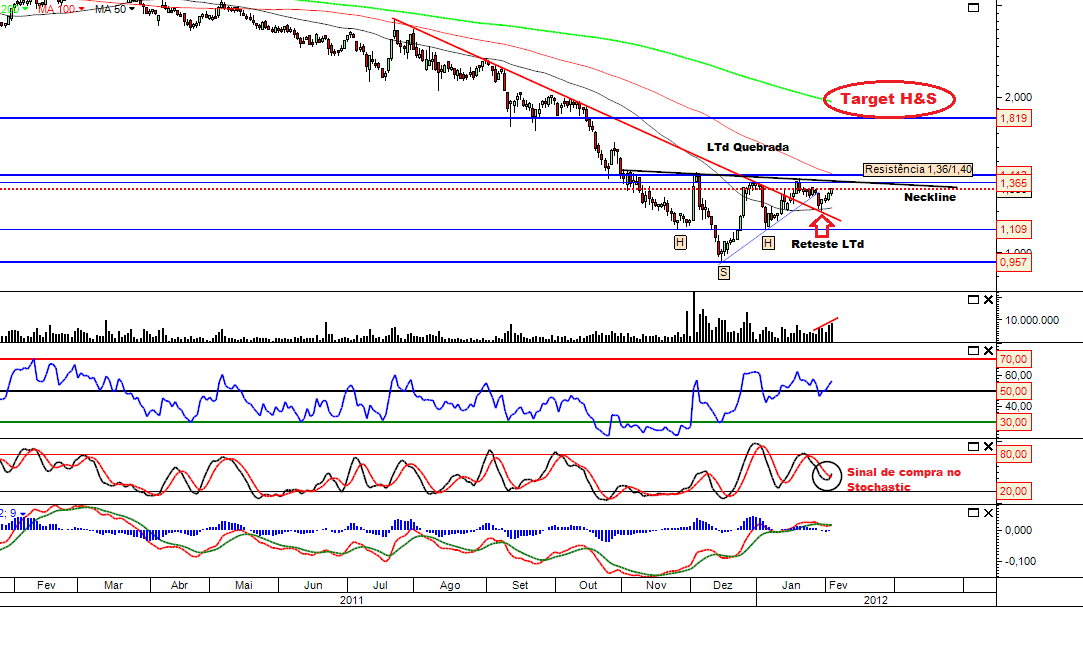Screen dimensions: 1083x656
Task: Select the Reteste LTd text annotation
Action: tap(827, 244)
